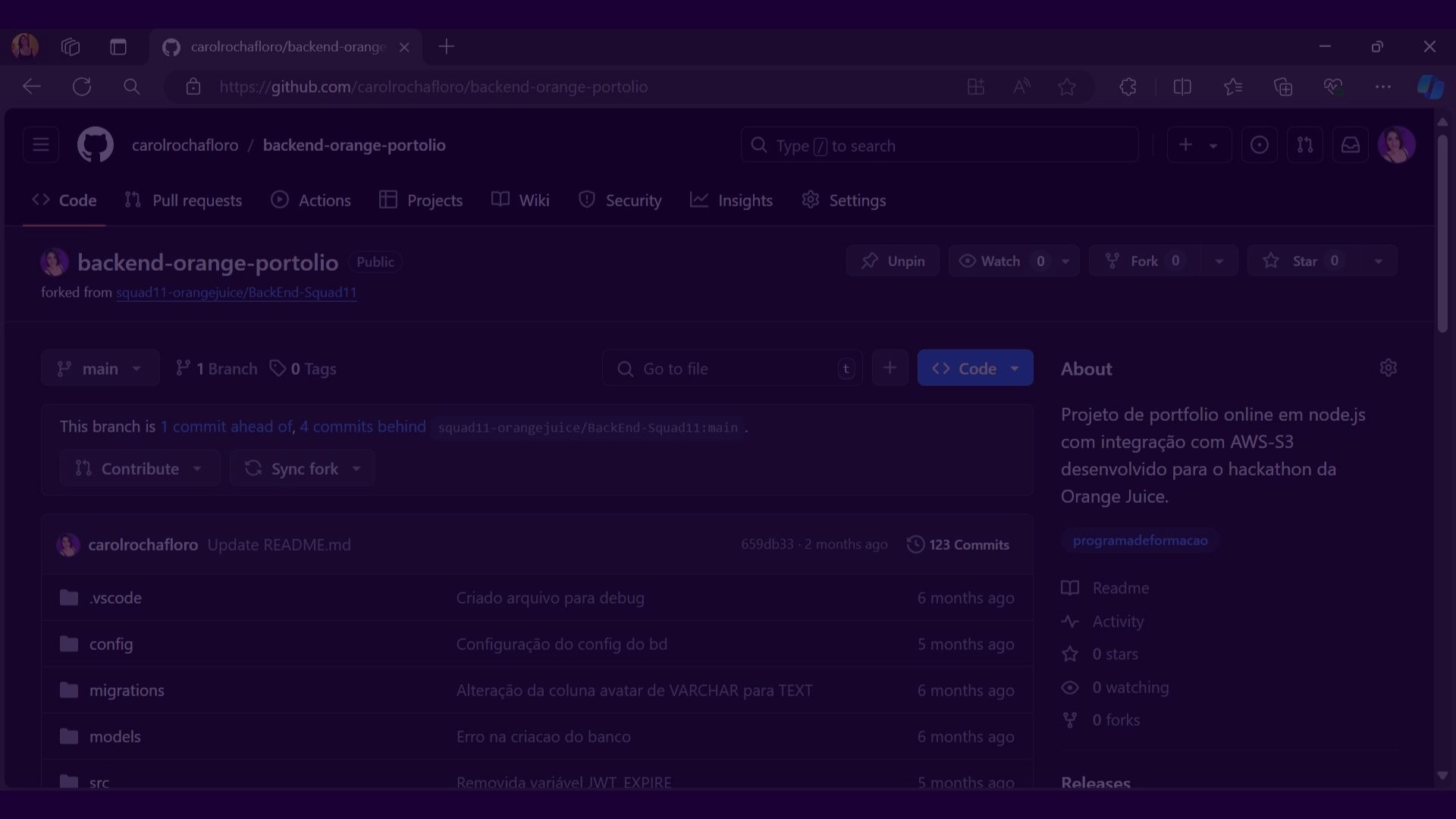The image size is (1456, 819).
Task: Open the read aloud icon
Action: pos(1021,86)
